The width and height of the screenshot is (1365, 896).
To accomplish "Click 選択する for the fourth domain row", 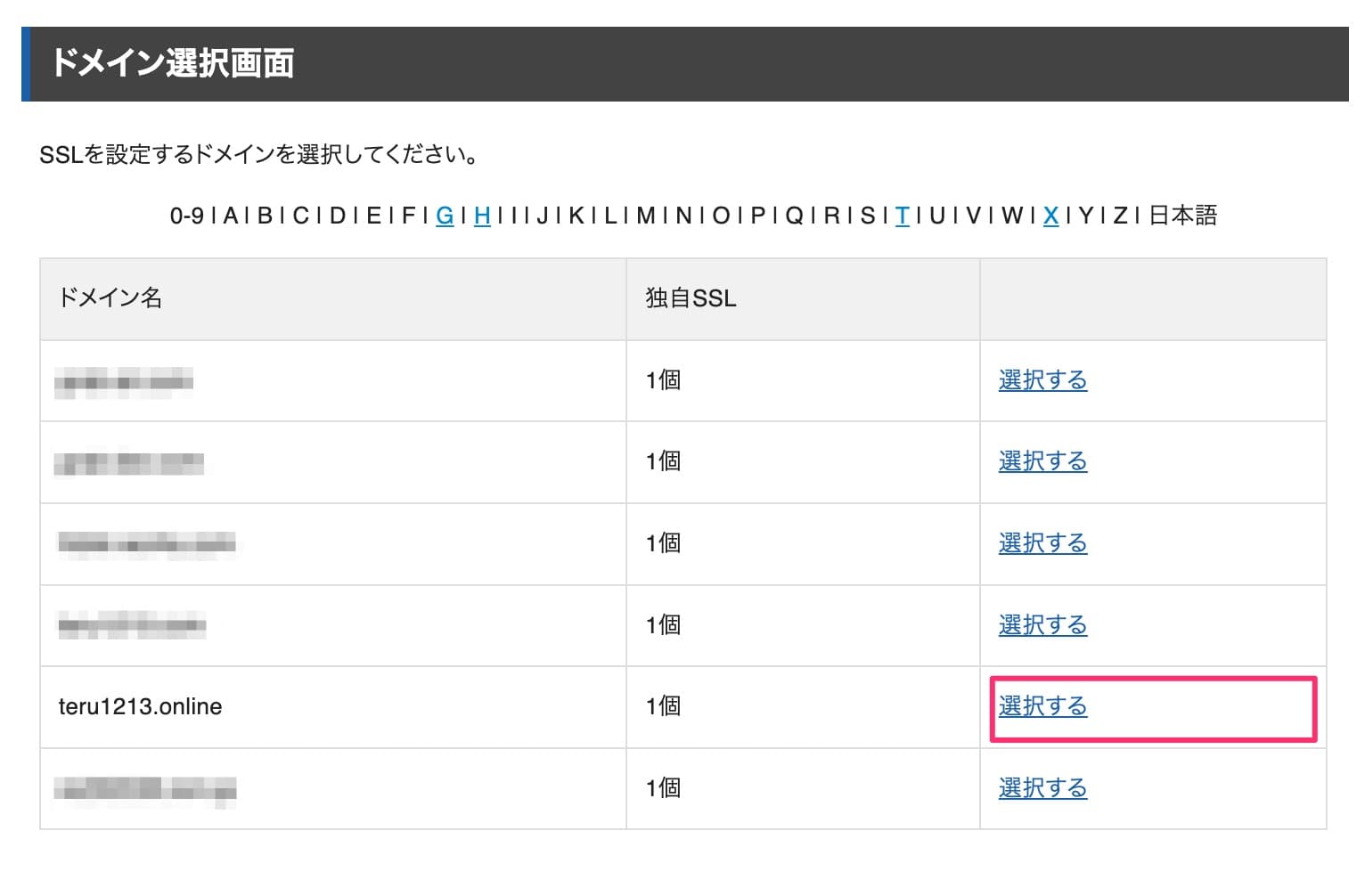I will pyautogui.click(x=1042, y=625).
